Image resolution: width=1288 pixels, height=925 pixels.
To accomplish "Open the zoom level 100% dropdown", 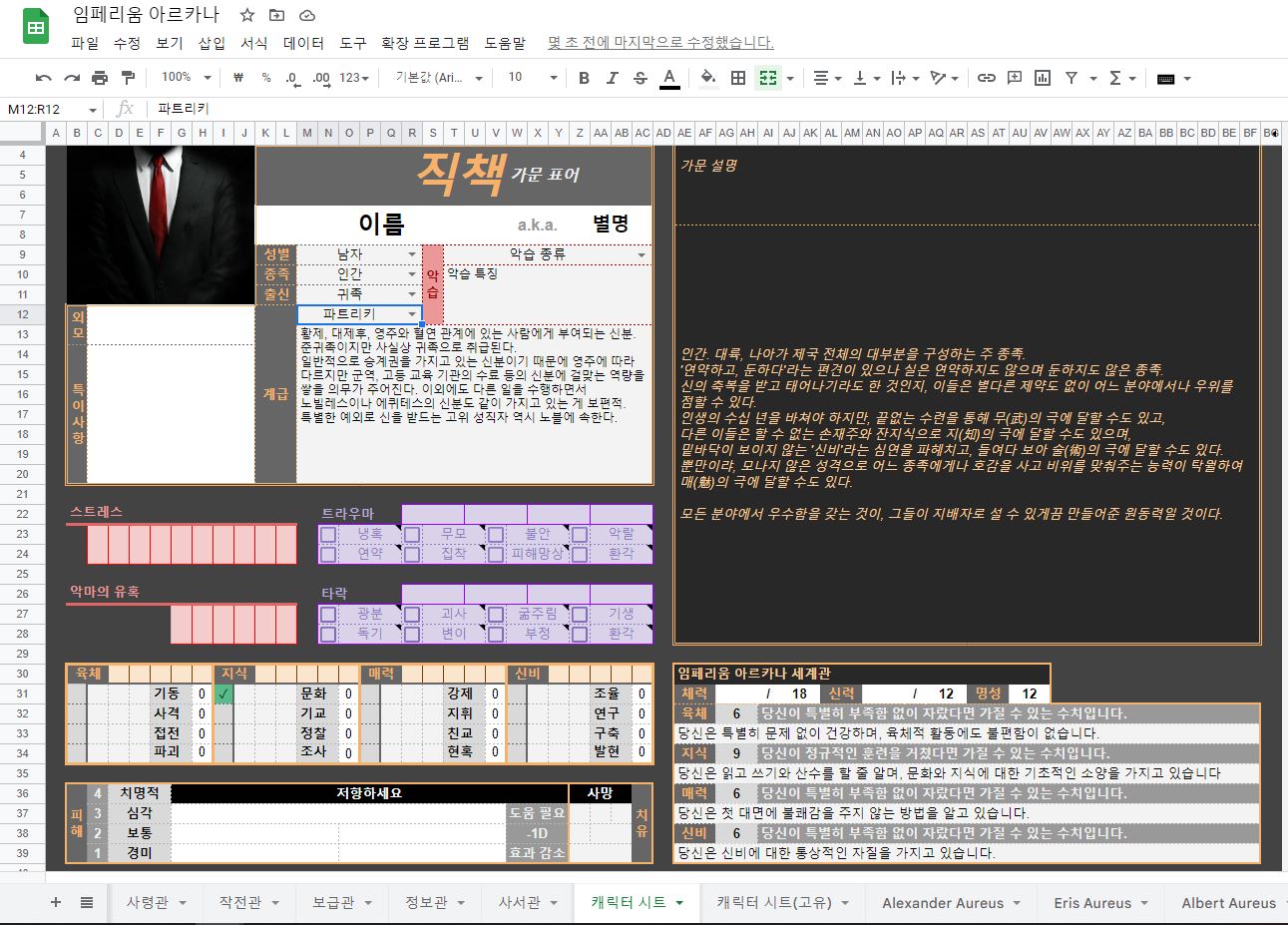I will click(187, 78).
